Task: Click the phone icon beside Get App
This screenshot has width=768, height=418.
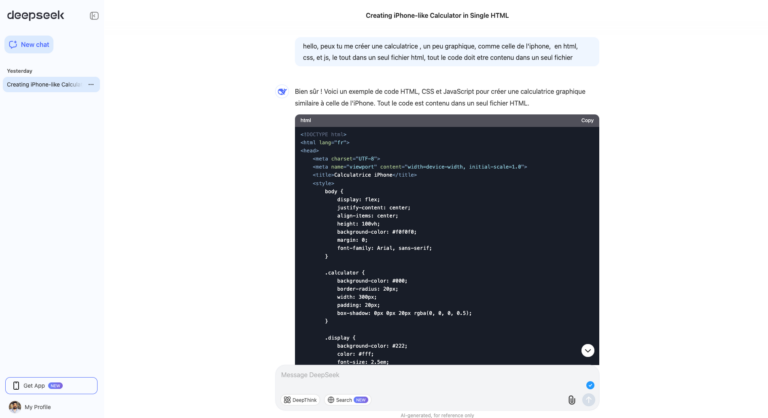Action: 16,386
